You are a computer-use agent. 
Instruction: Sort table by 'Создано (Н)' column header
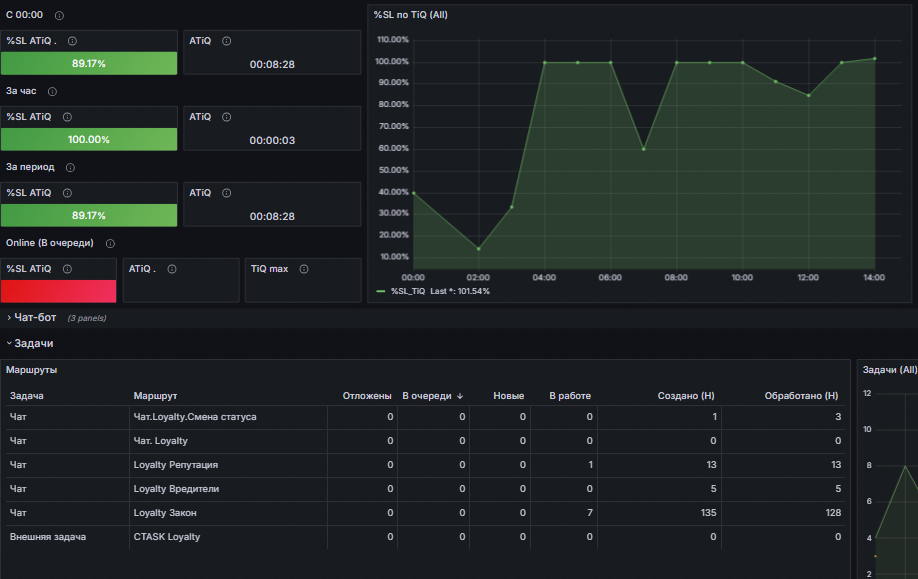(x=685, y=396)
